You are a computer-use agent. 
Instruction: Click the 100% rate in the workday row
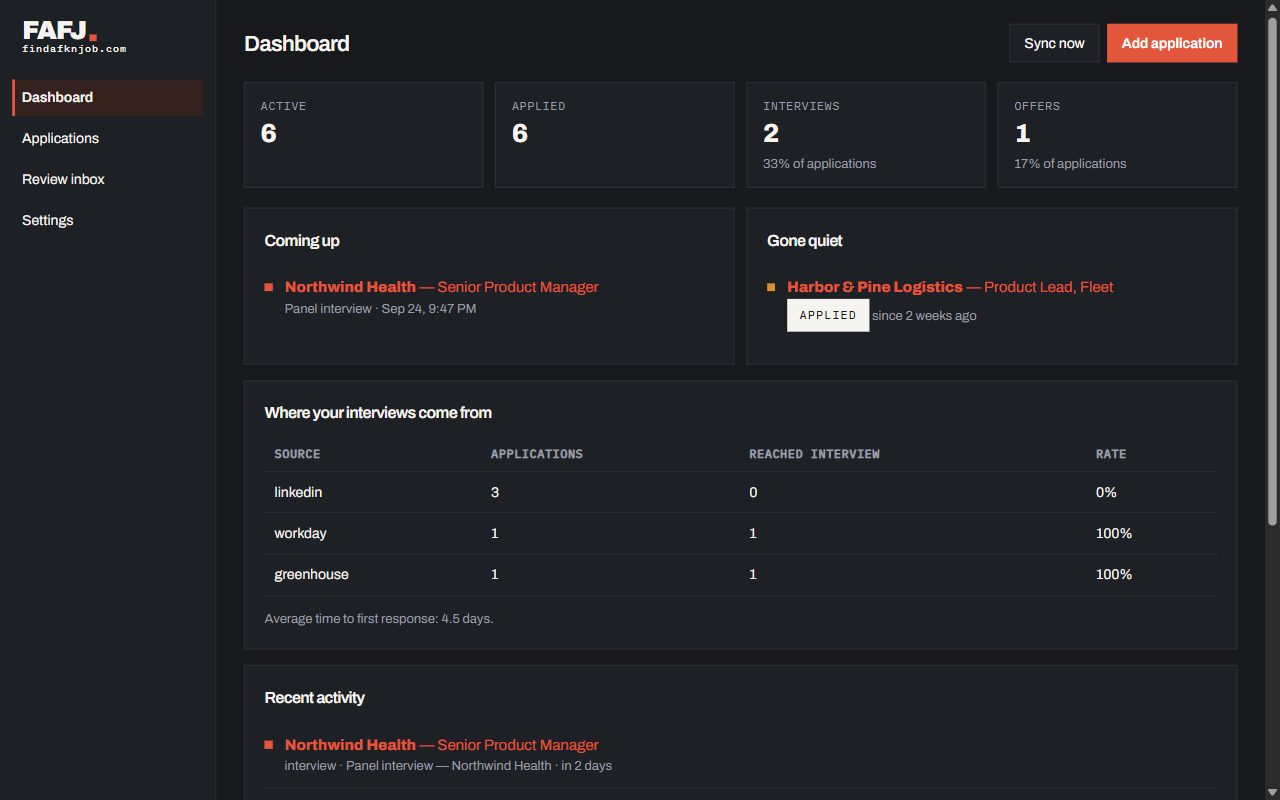point(1114,533)
